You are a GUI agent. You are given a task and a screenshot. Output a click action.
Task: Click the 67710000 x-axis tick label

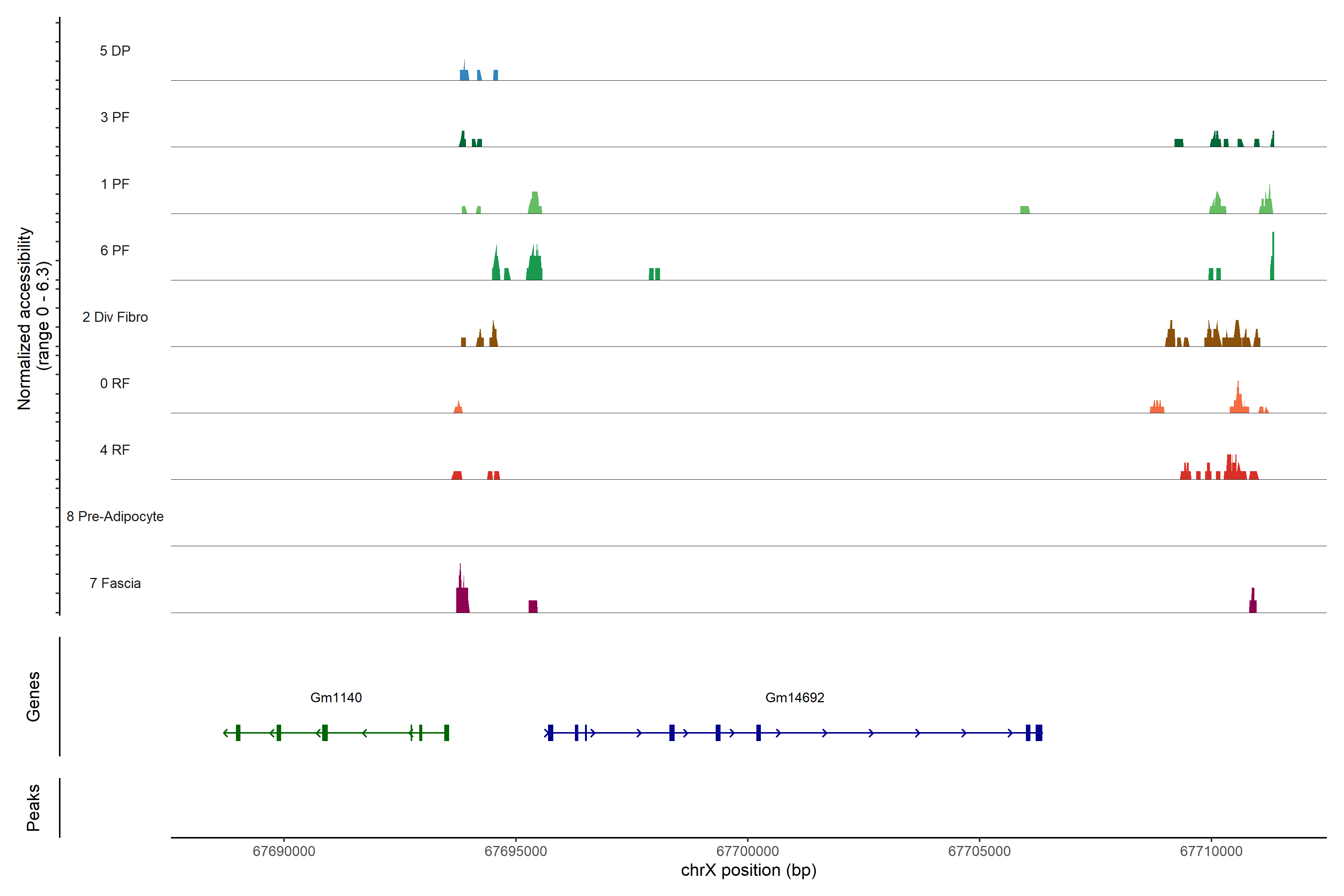(1211, 852)
